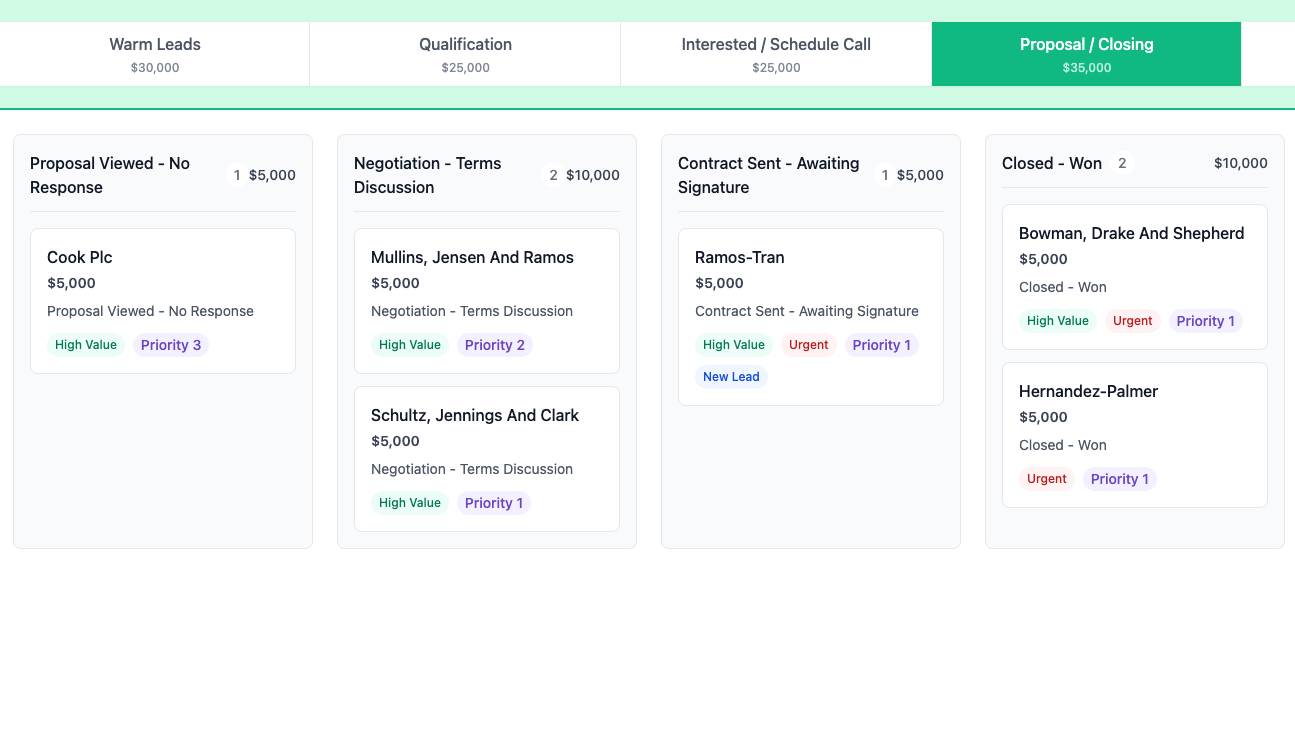Click the active Proposal / Closing stage
Viewport: 1295px width, 733px height.
[1086, 54]
